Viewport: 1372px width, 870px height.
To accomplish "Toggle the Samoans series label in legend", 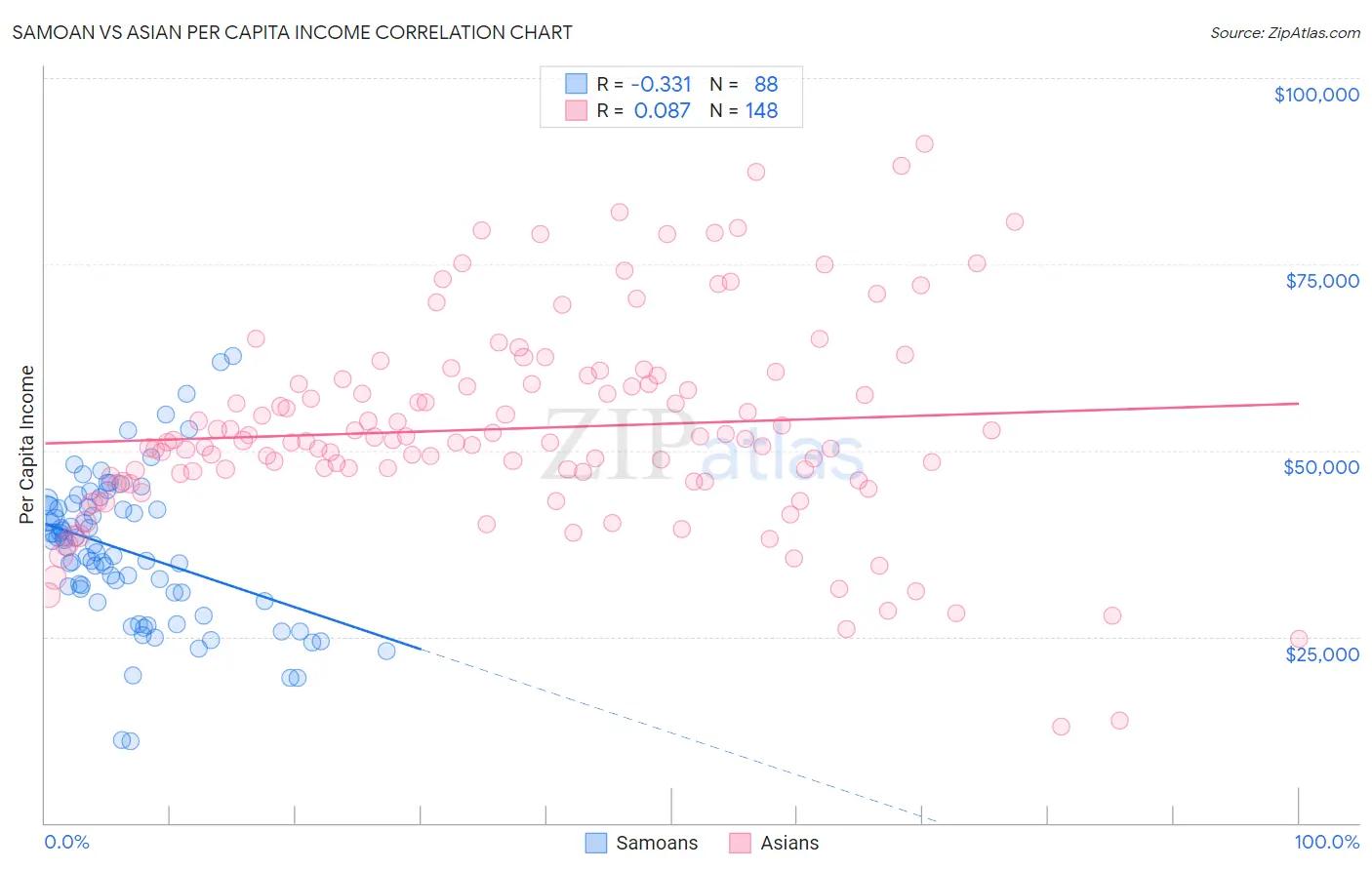I will tap(657, 843).
